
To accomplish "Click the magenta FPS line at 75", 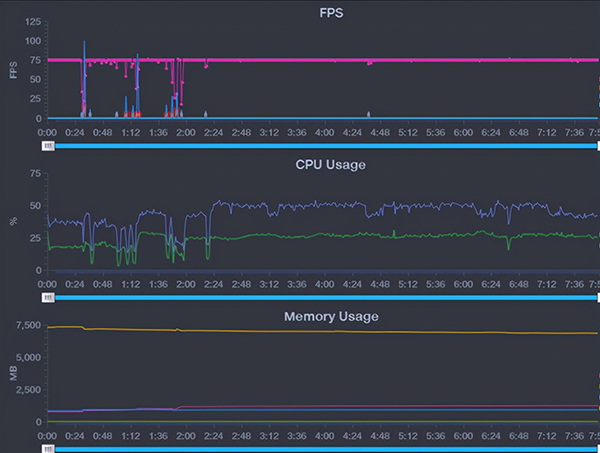I will [x=400, y=60].
